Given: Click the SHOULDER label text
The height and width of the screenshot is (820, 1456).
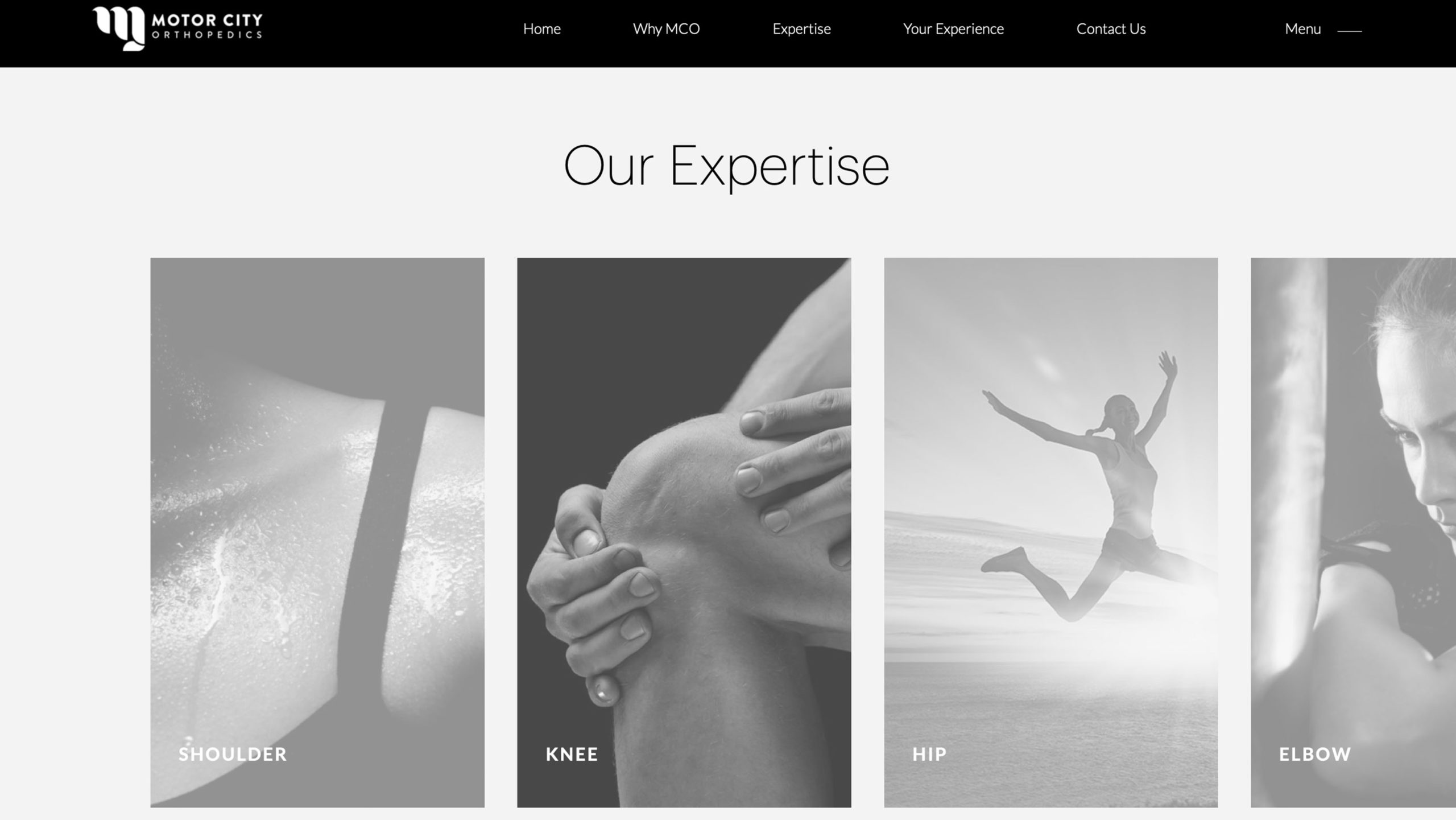Looking at the screenshot, I should pos(233,754).
